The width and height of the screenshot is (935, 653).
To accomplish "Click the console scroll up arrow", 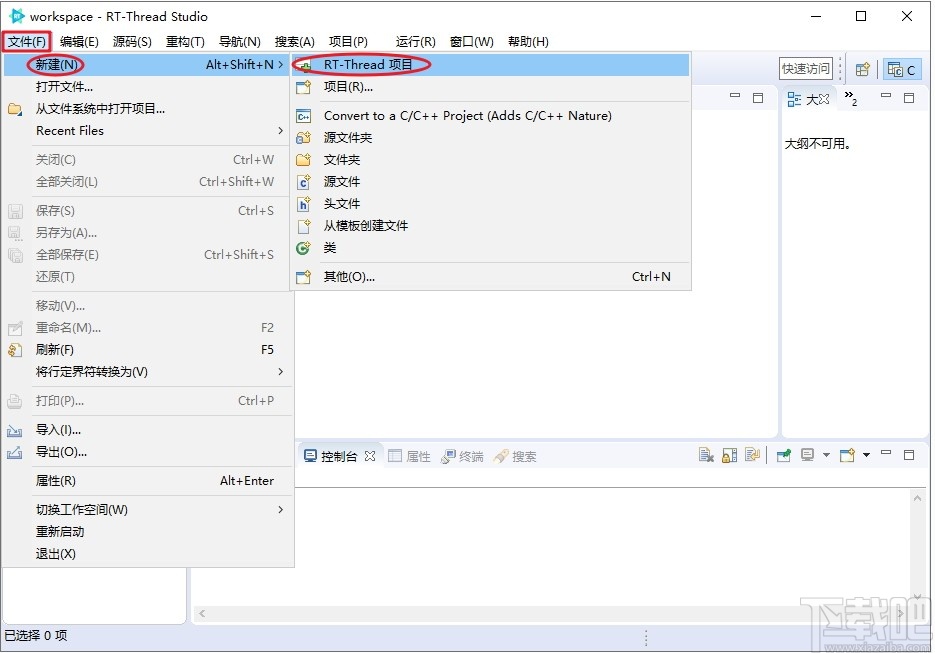I will click(917, 499).
